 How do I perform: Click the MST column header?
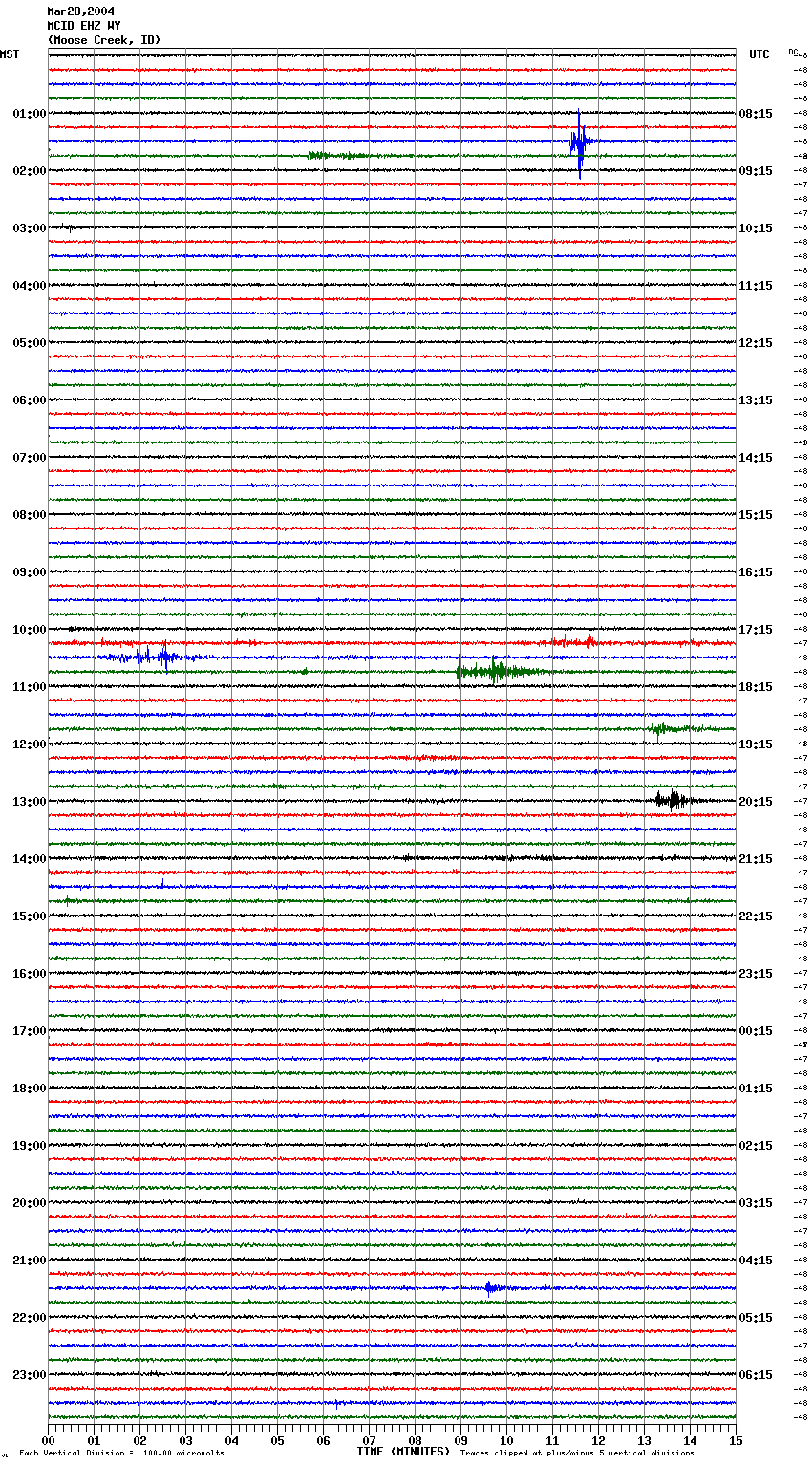coord(10,54)
